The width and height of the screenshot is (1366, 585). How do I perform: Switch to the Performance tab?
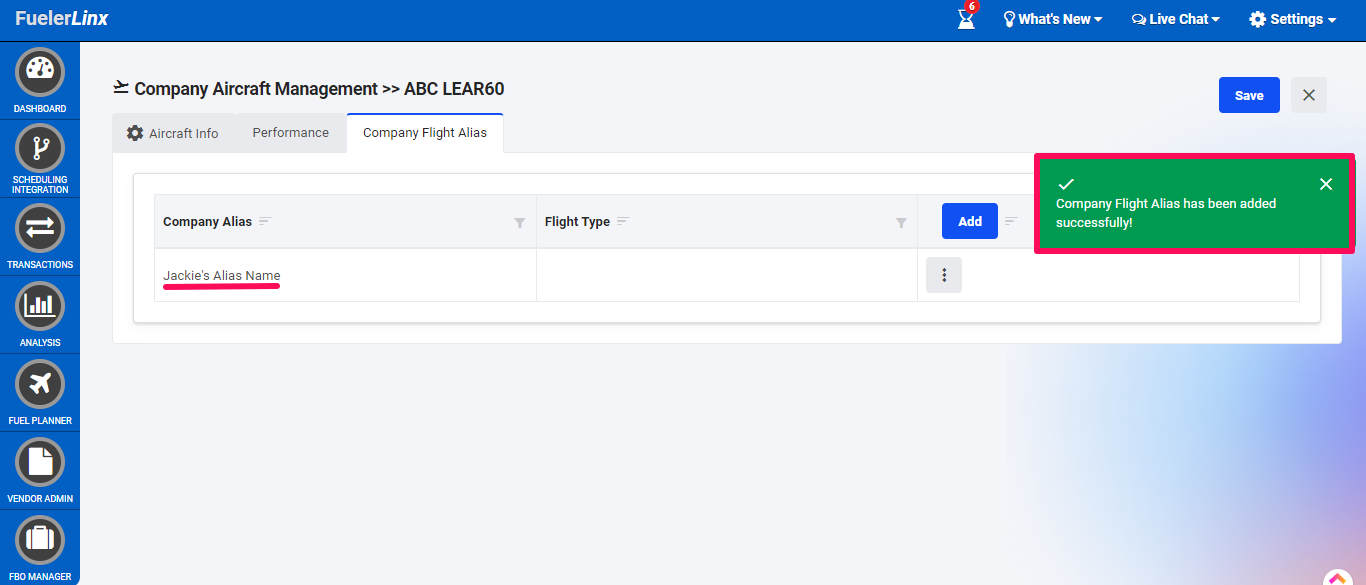click(290, 132)
